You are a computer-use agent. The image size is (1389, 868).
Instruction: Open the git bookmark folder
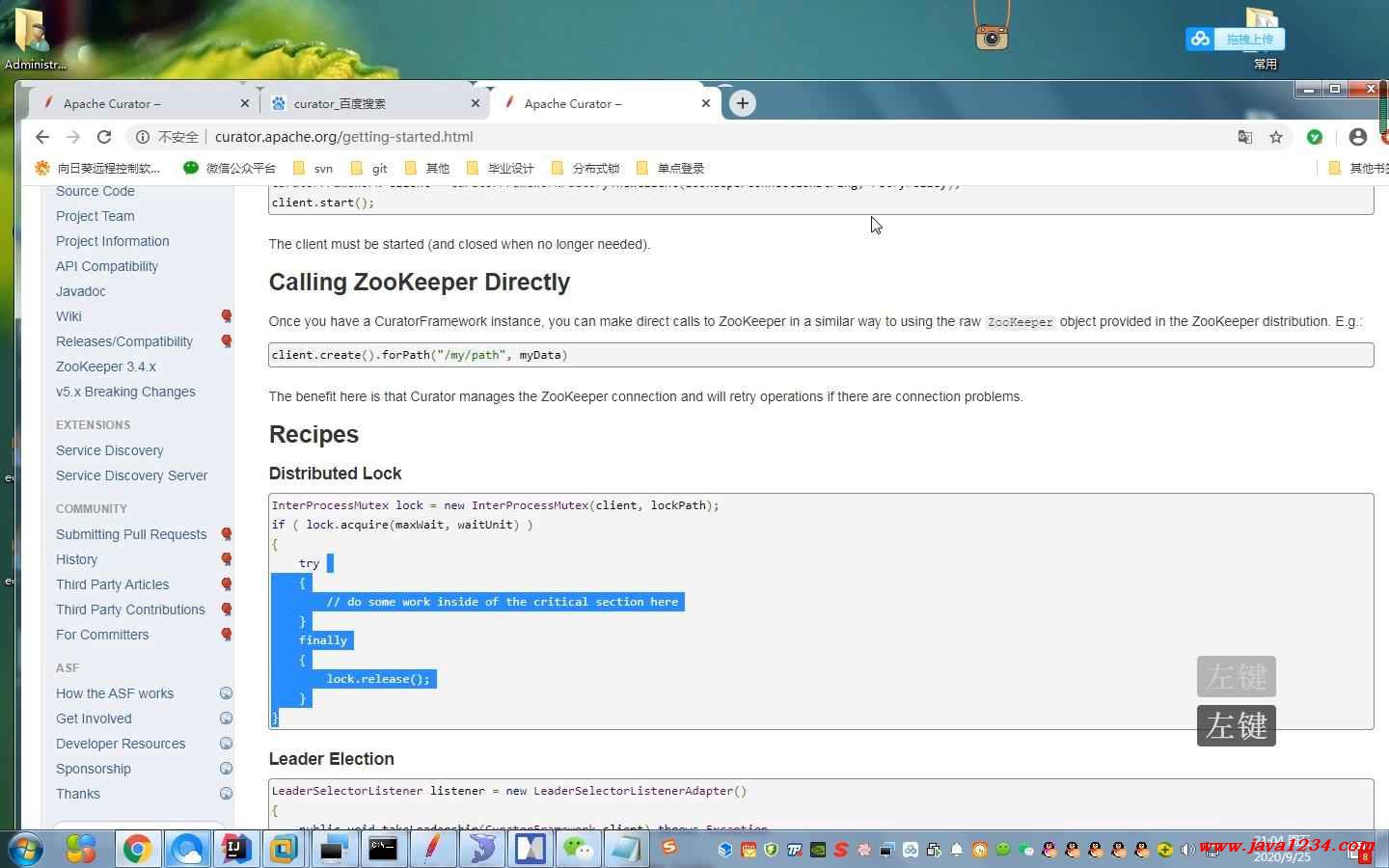coord(368,168)
